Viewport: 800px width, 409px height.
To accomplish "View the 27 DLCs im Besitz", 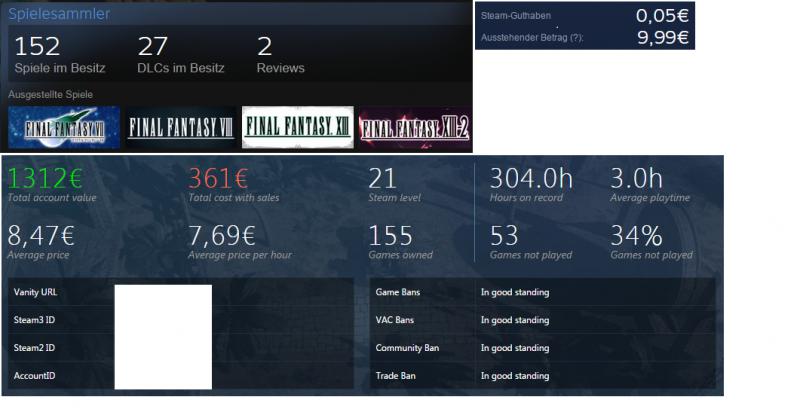I will click(180, 55).
